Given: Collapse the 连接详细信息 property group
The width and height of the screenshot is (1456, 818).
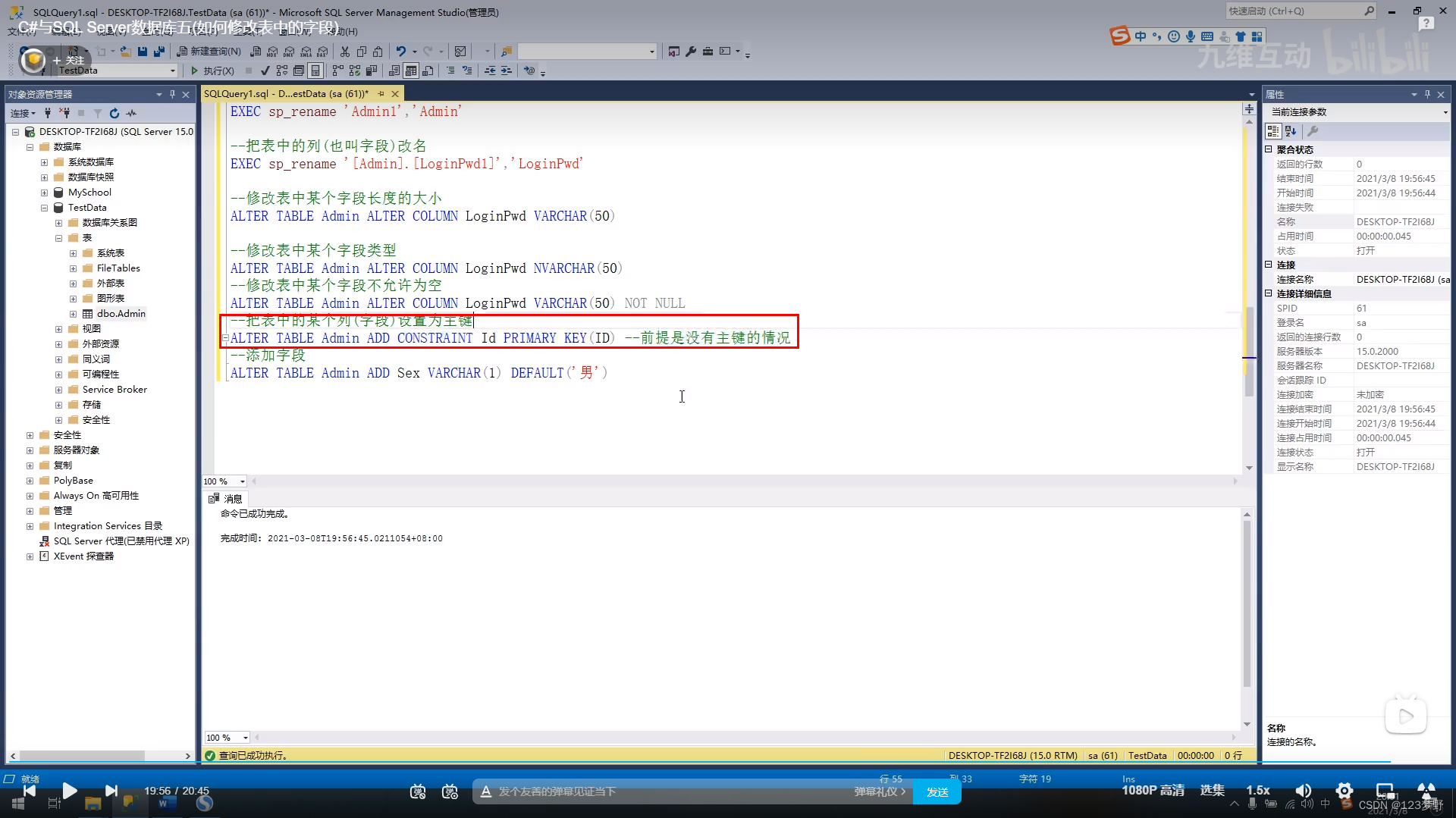Looking at the screenshot, I should (1268, 293).
